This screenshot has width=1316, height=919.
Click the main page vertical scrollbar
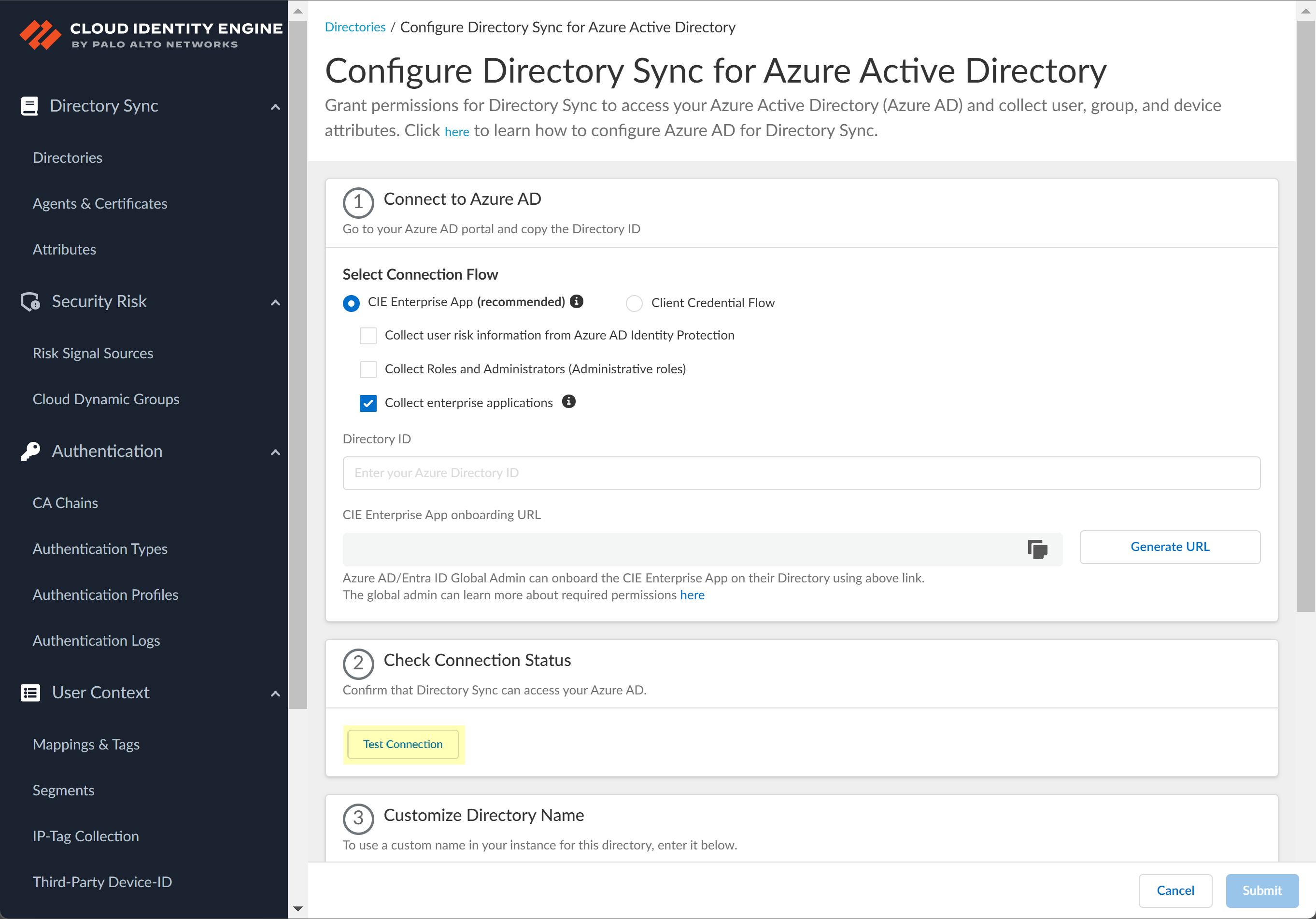click(1306, 315)
